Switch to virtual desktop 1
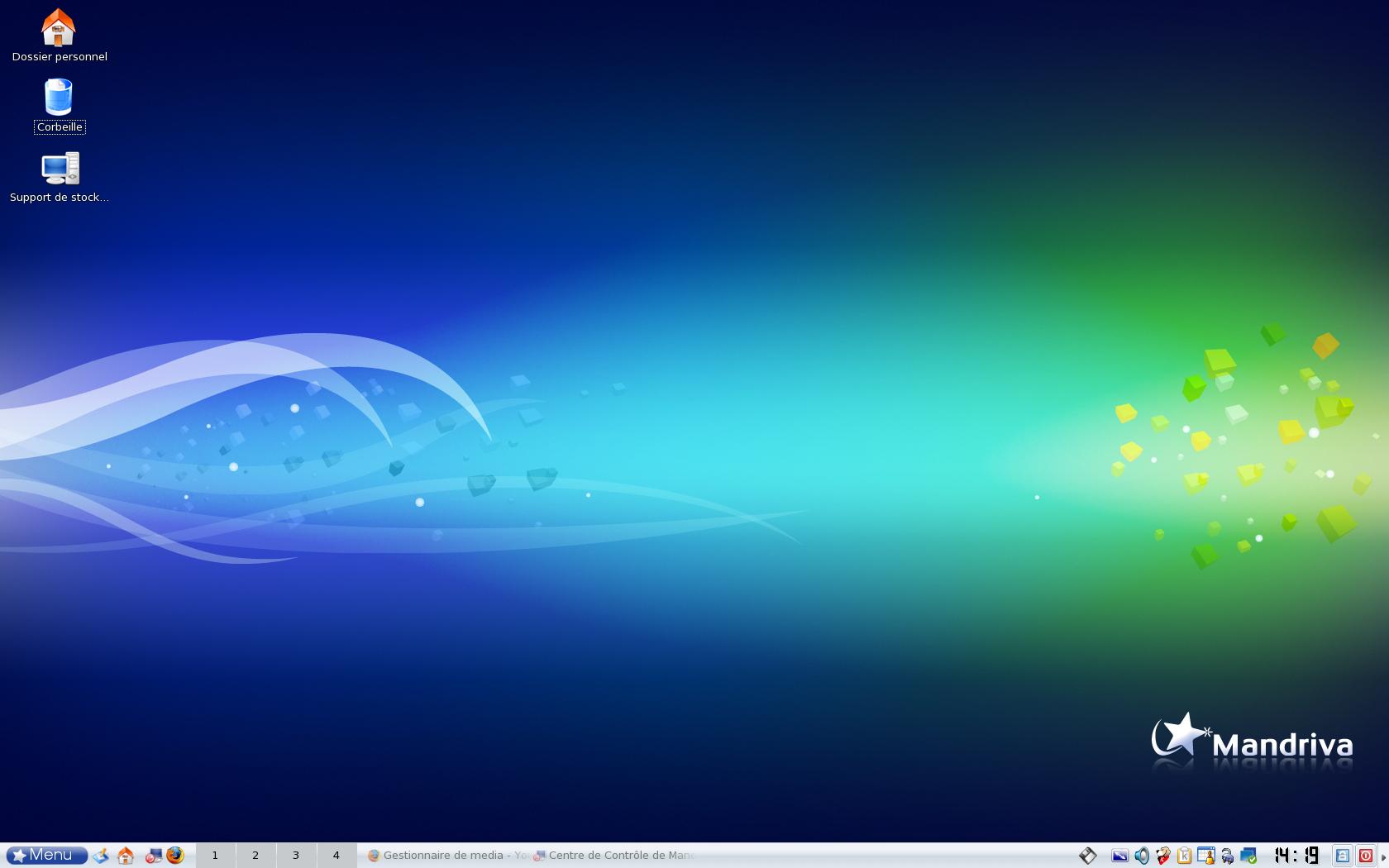 pos(215,856)
